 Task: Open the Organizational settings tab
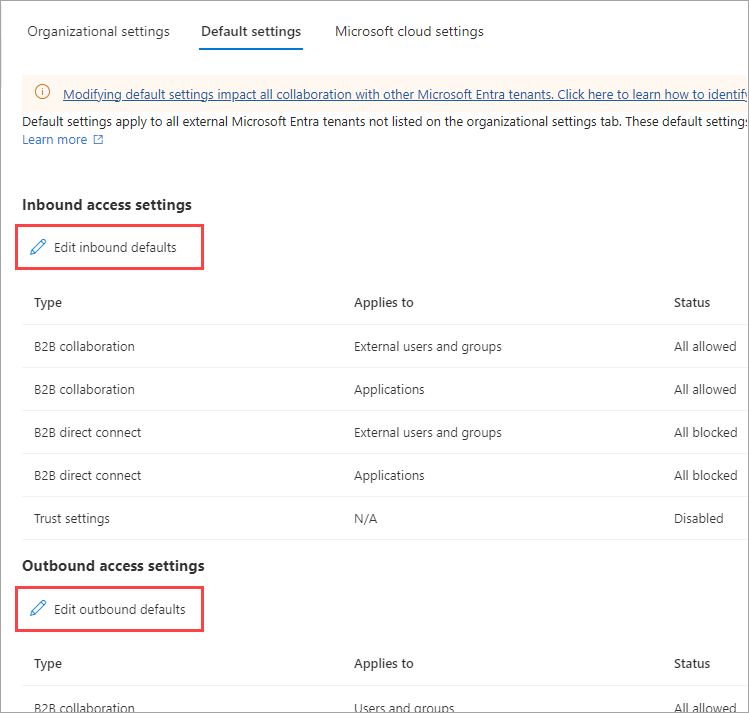tap(98, 31)
